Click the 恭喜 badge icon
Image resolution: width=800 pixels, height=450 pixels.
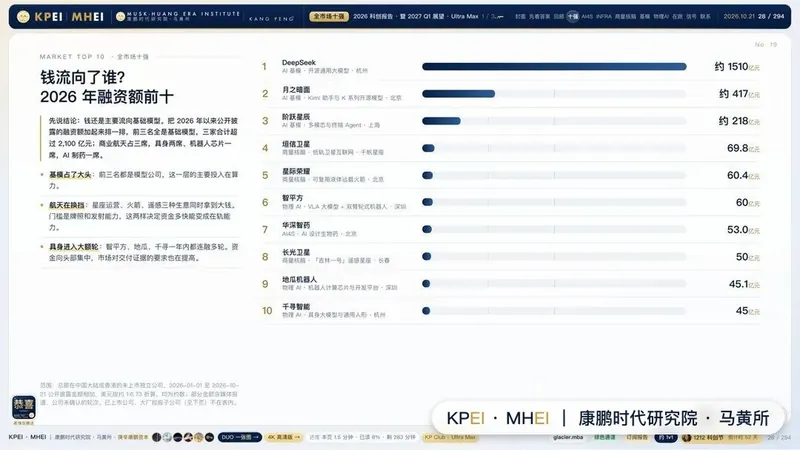pos(23,409)
